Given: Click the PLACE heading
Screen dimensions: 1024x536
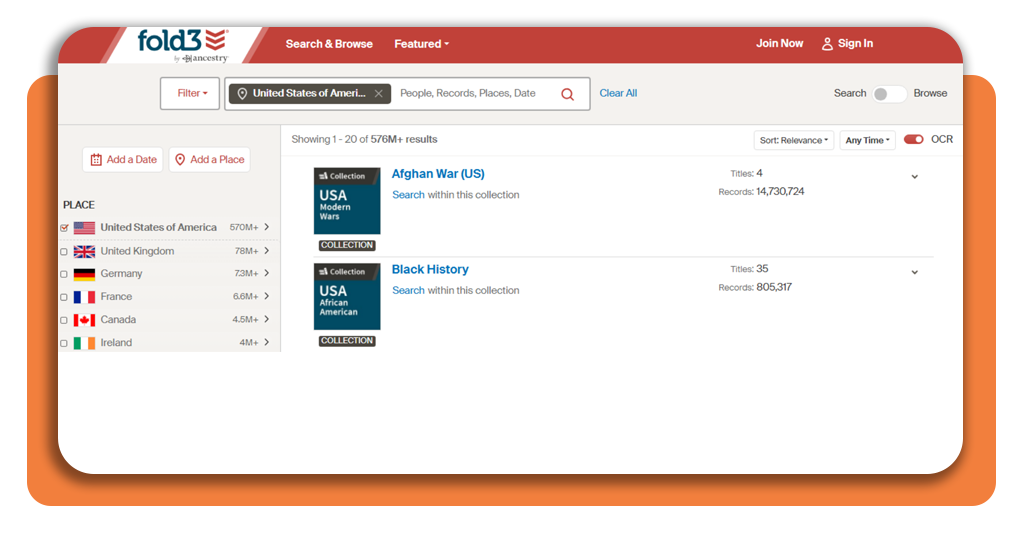Looking at the screenshot, I should click(x=79, y=205).
